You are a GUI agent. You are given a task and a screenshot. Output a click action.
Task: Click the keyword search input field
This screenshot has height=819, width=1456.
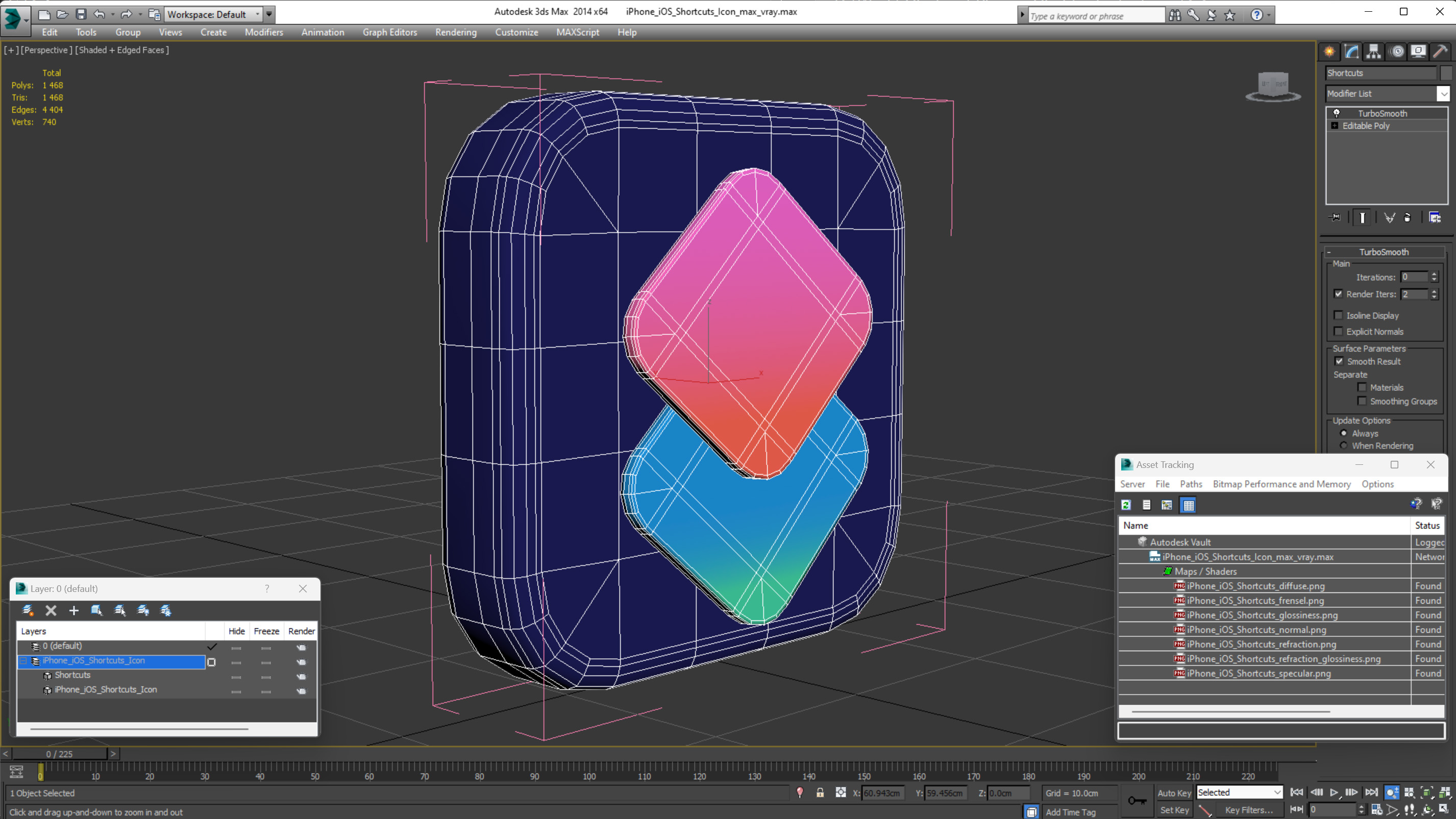(x=1096, y=16)
